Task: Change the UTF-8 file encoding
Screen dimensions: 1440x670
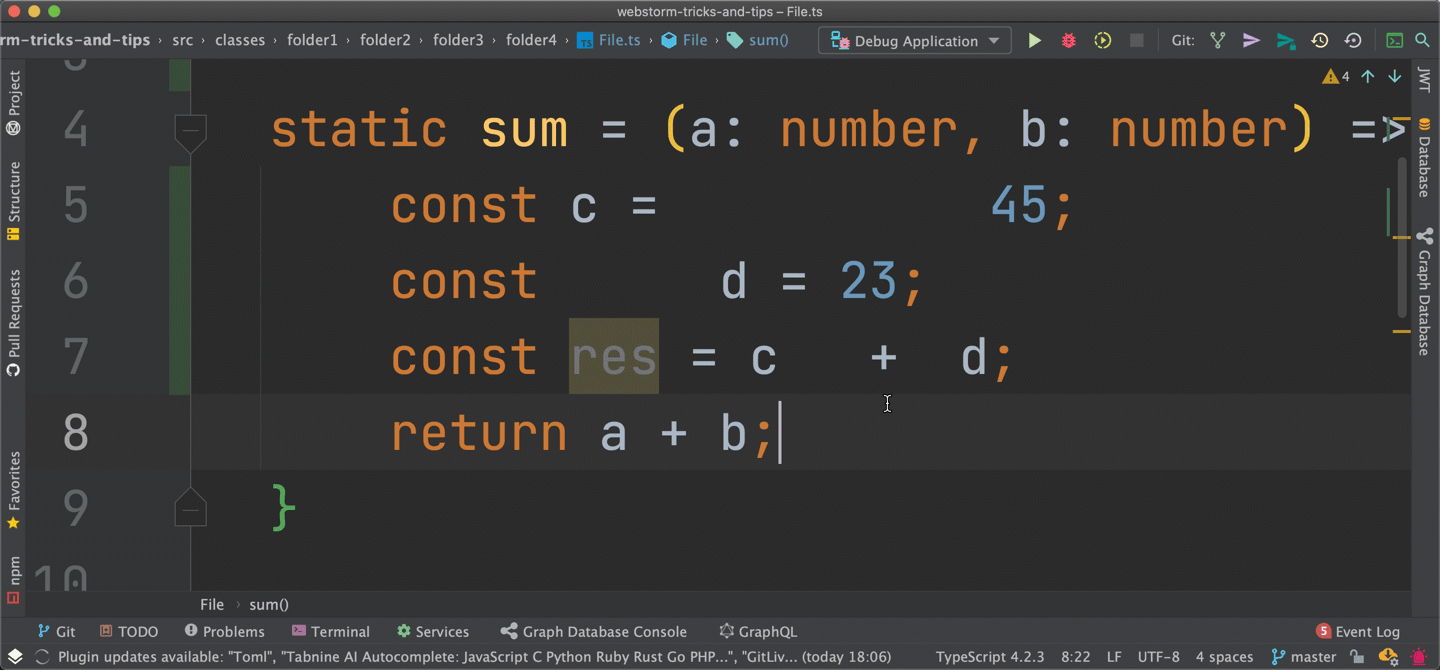Action: (1159, 657)
